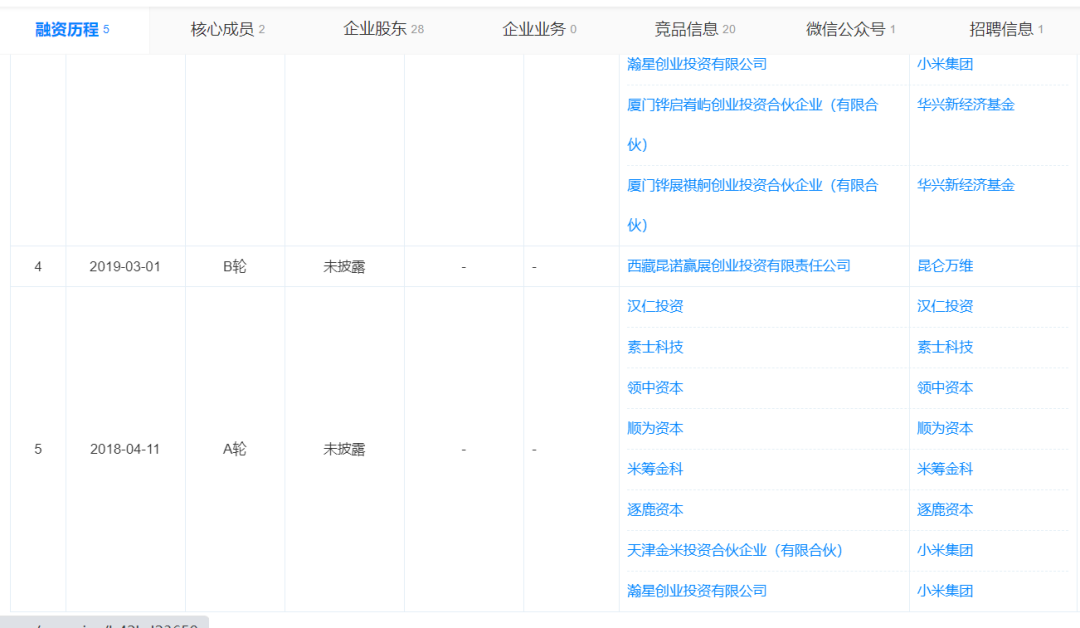
Task: Select the A轮 round cell
Action: click(x=235, y=449)
